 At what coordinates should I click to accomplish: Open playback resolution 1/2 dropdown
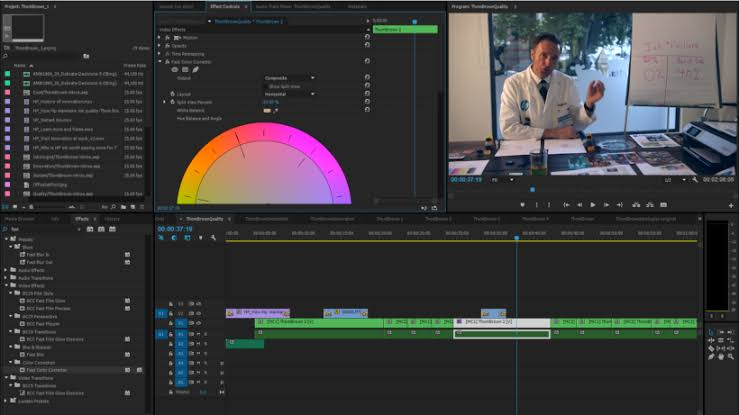(x=675, y=180)
